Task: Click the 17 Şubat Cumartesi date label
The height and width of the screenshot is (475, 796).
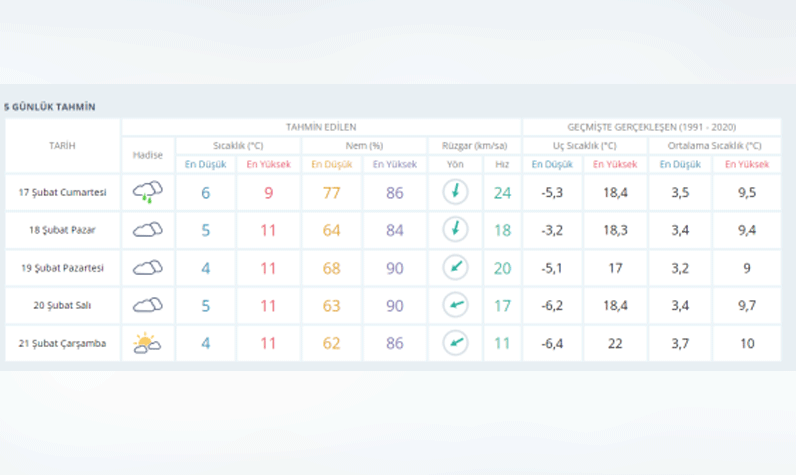Action: point(62,192)
